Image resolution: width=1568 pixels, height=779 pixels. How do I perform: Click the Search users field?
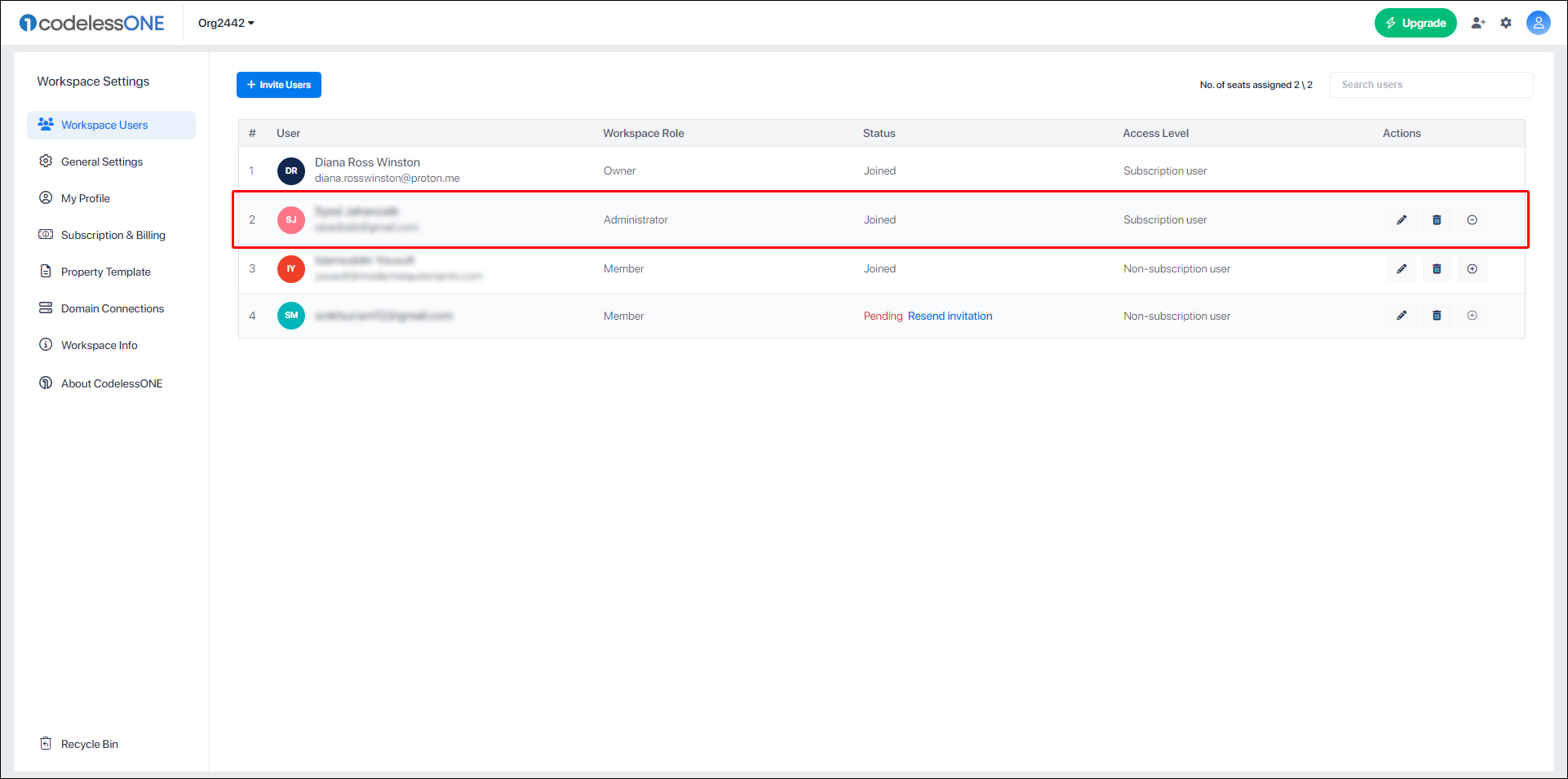point(1431,85)
